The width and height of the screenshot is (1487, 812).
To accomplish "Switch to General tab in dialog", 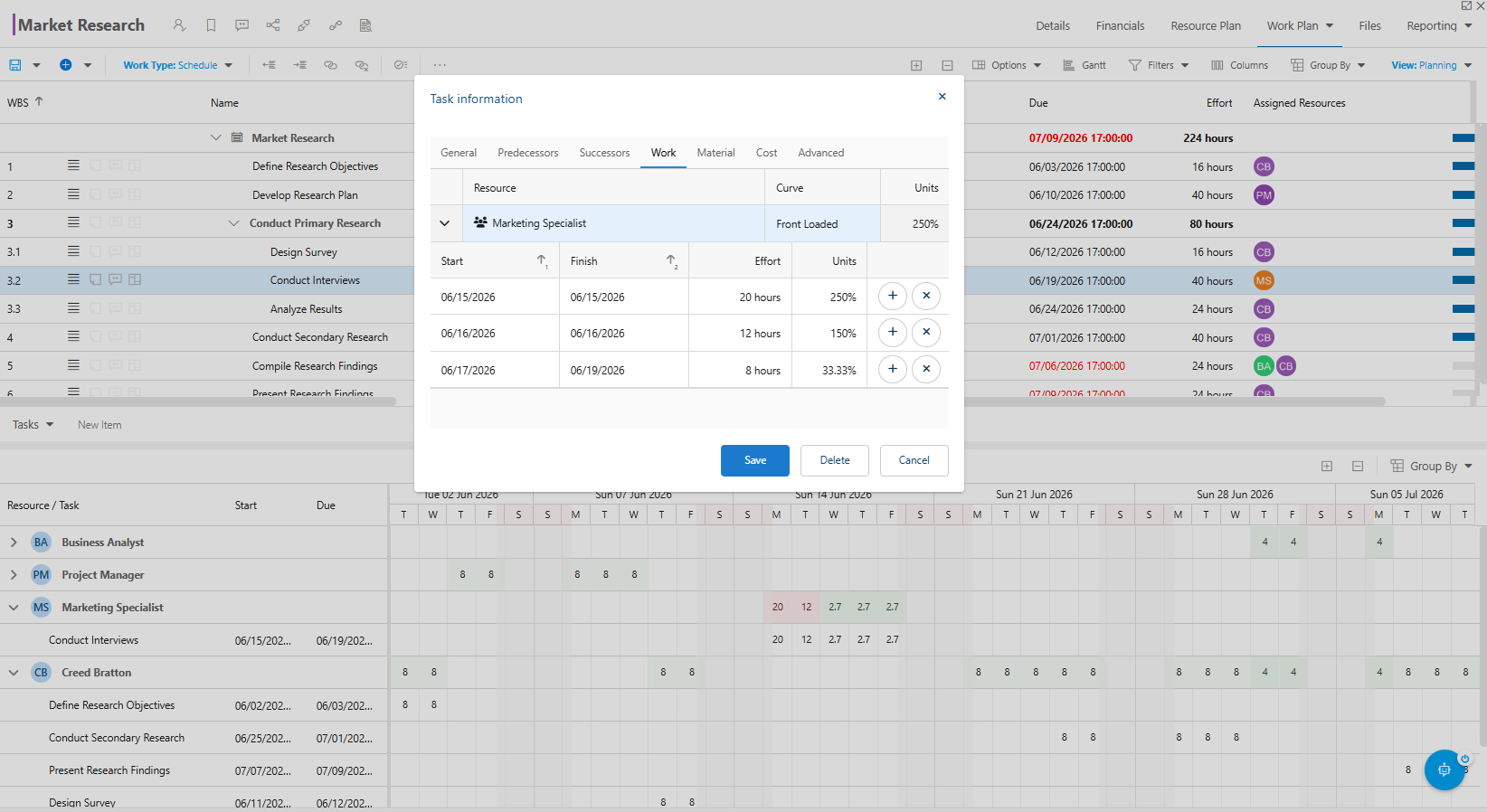I will tap(459, 153).
